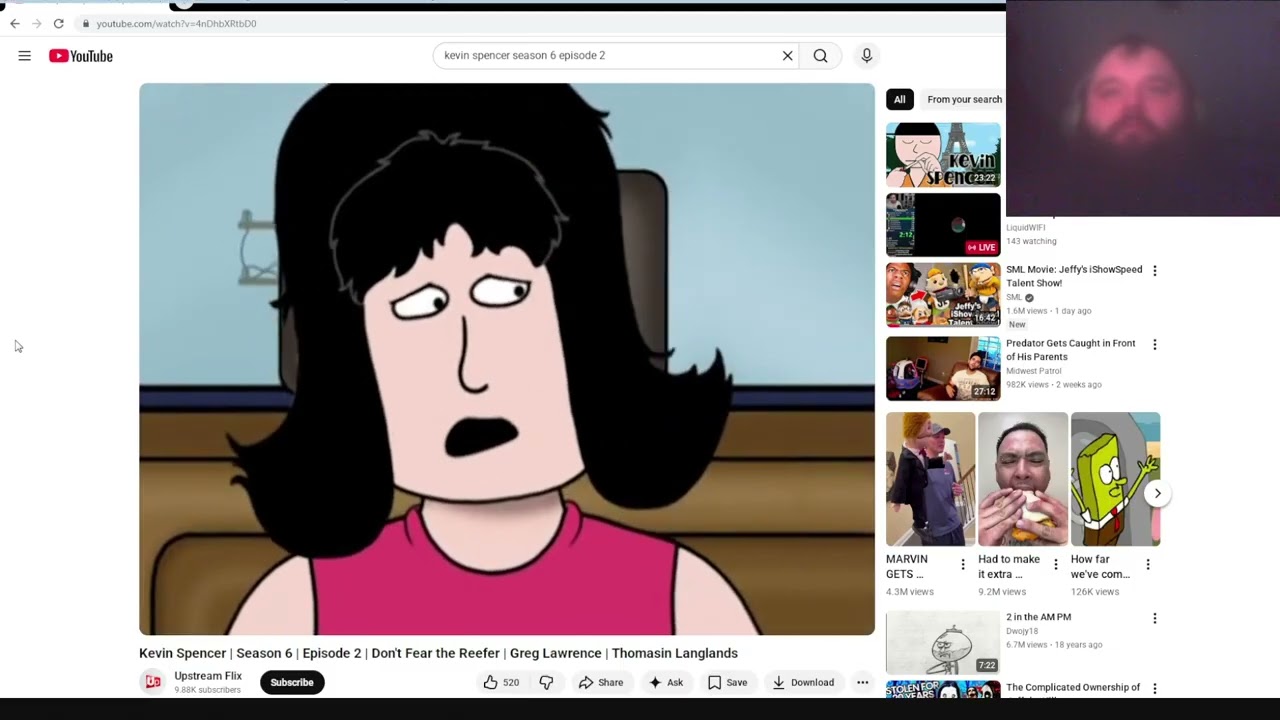Select the All filter chip
The height and width of the screenshot is (720, 1280).
900,99
